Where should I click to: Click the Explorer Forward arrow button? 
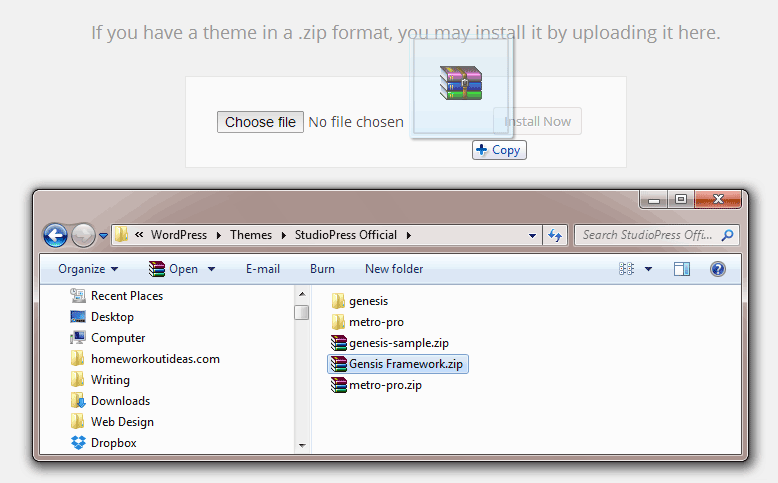coord(83,235)
